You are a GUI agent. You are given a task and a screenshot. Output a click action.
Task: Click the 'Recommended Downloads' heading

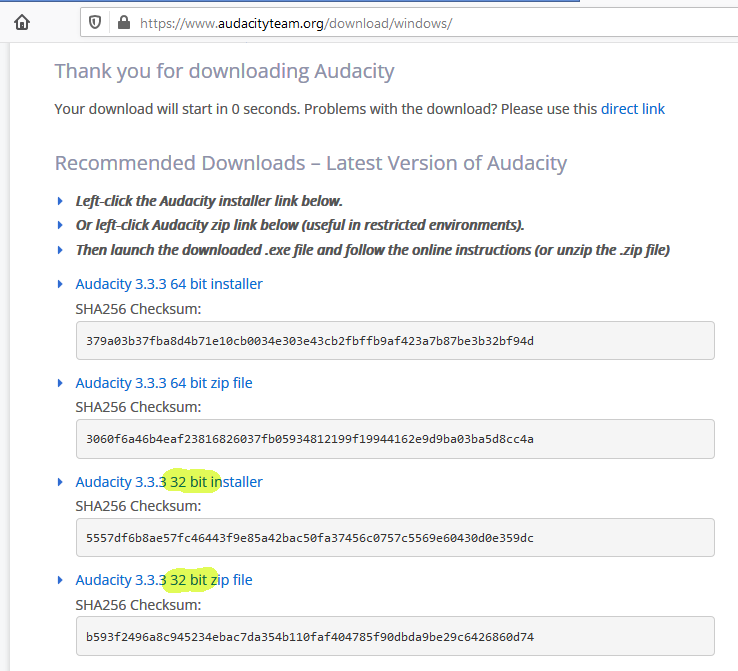pyautogui.click(x=311, y=163)
